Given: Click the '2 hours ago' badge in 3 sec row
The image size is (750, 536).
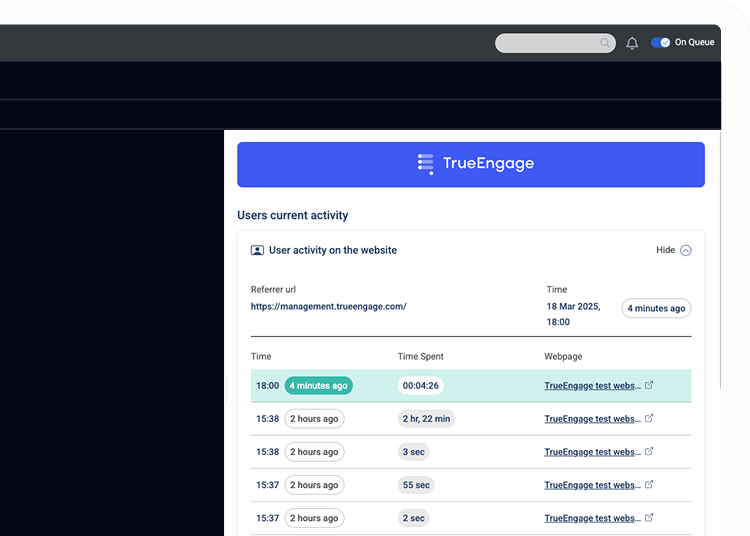Looking at the screenshot, I should coord(314,452).
